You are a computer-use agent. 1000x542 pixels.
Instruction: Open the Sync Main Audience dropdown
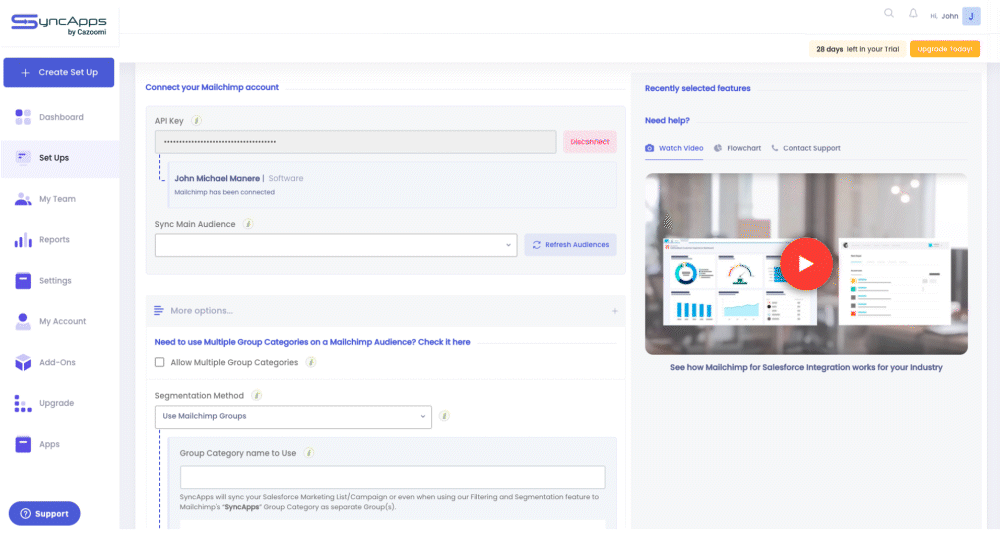[x=336, y=245]
